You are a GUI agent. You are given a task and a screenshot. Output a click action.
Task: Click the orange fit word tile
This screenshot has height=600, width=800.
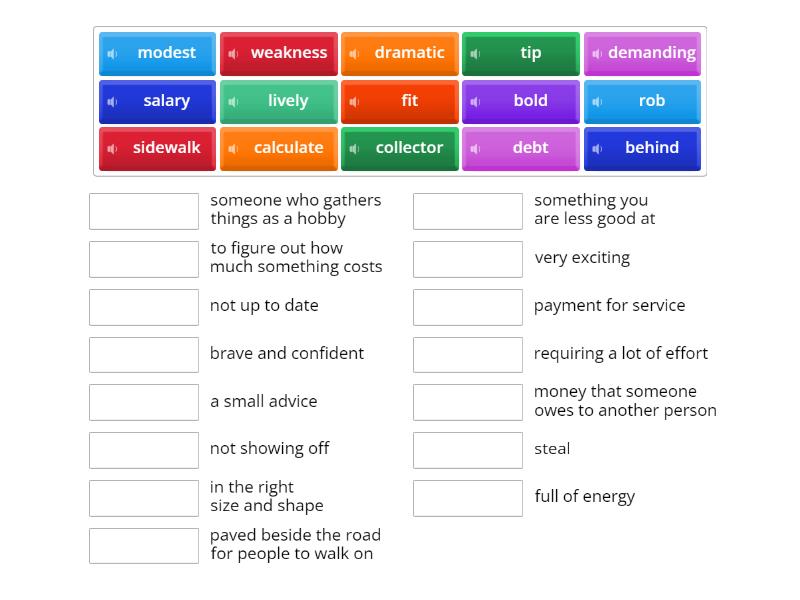(x=410, y=101)
